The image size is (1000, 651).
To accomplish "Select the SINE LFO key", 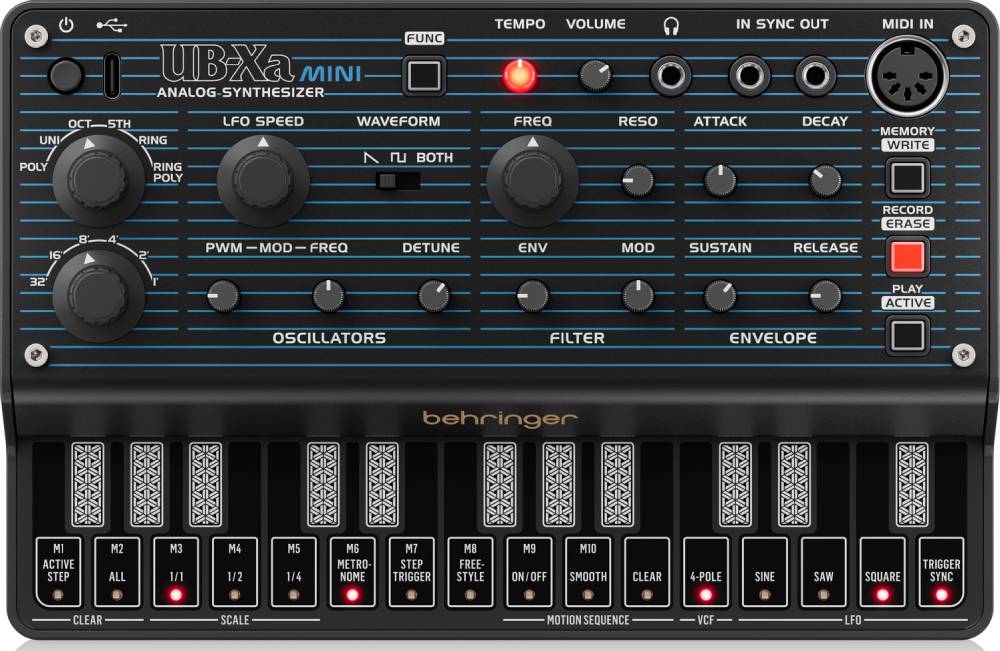I will [765, 571].
